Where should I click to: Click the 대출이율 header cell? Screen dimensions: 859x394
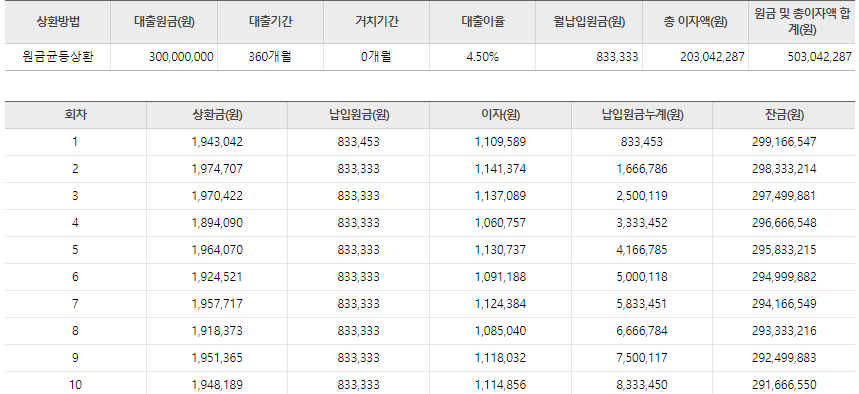point(483,22)
